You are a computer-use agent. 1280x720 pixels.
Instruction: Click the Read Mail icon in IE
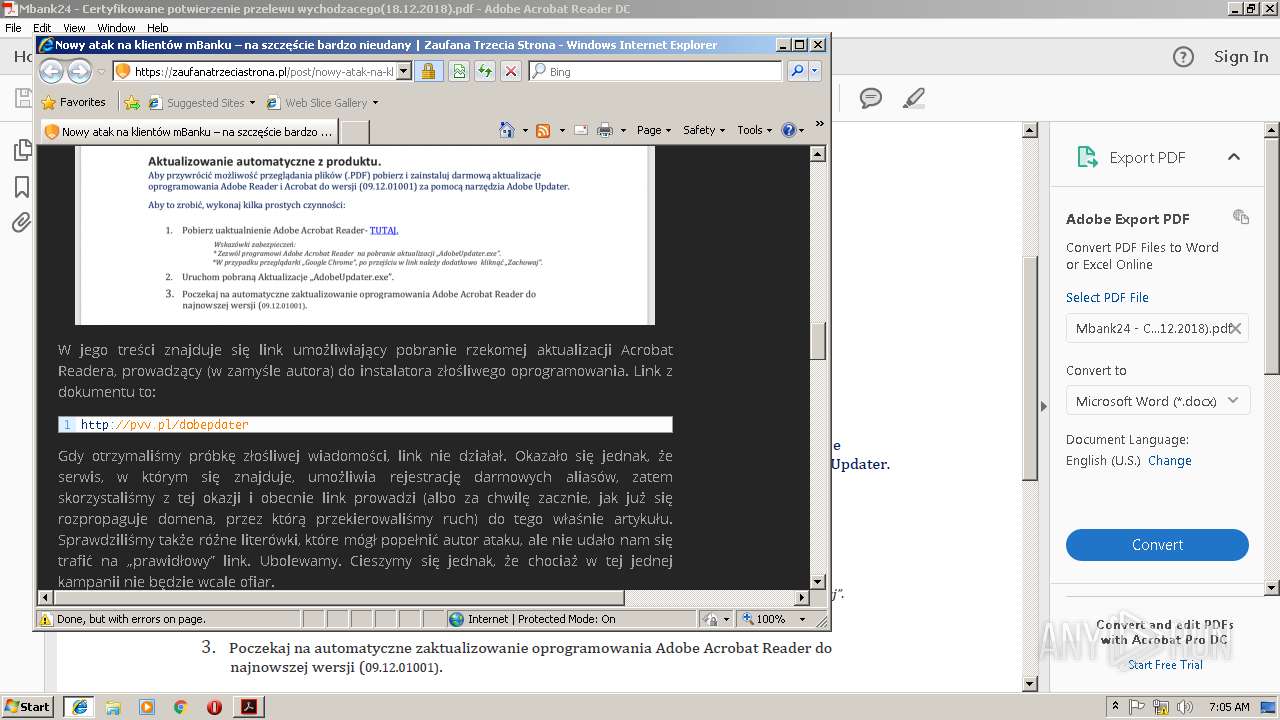pos(581,130)
